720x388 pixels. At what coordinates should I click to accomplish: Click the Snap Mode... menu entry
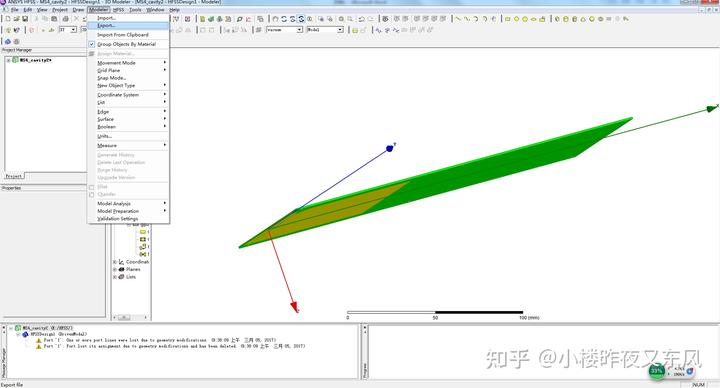coord(128,78)
